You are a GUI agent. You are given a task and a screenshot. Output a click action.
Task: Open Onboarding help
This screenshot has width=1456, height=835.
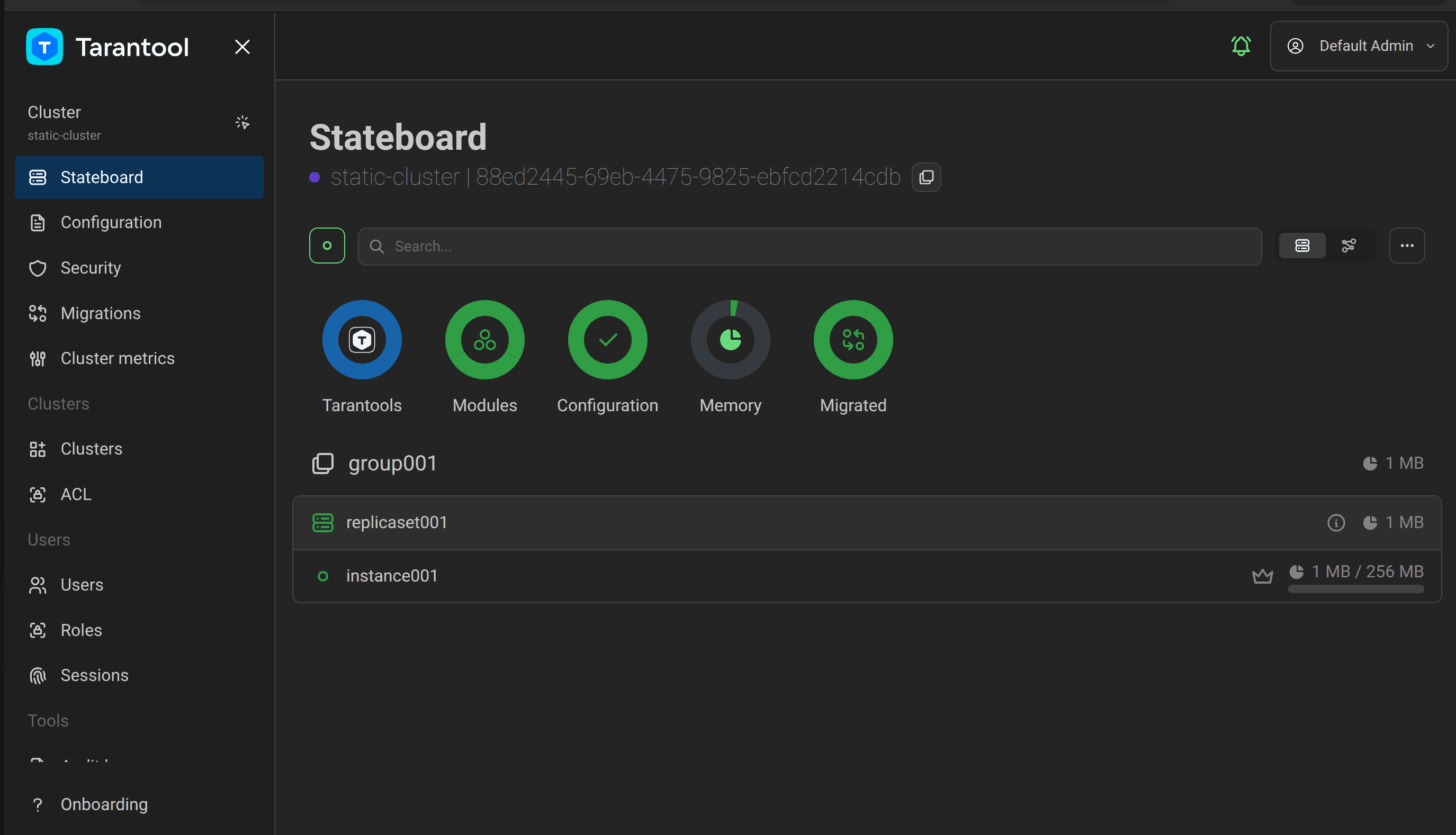pyautogui.click(x=139, y=805)
